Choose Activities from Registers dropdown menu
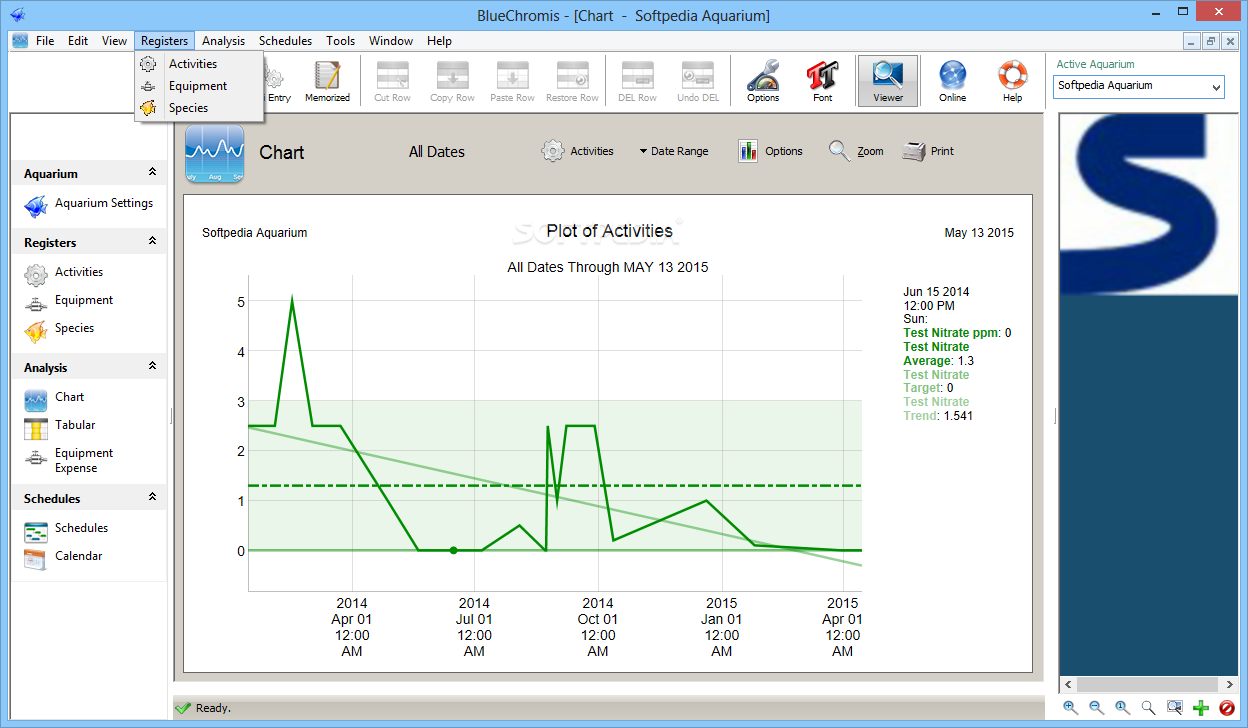Image resolution: width=1248 pixels, height=728 pixels. pos(199,64)
